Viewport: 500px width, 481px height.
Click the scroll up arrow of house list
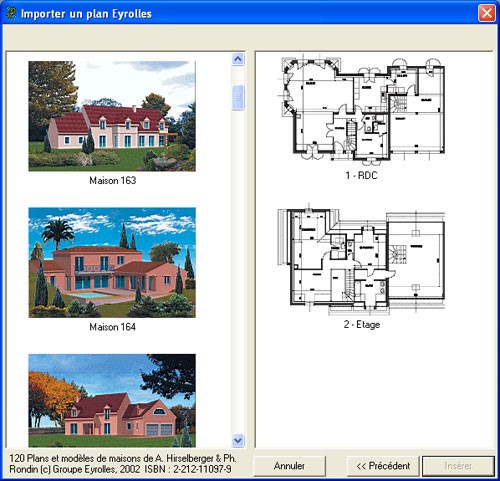click(238, 59)
